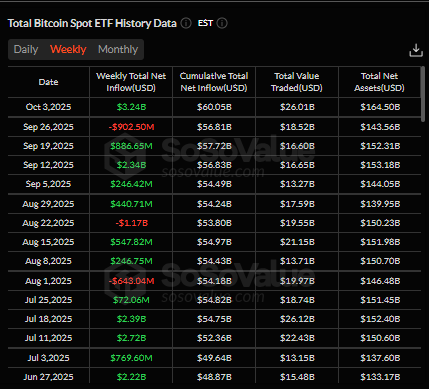Screen dimensions: 429x389
Task: Download the ETF history data
Action: 416,50
